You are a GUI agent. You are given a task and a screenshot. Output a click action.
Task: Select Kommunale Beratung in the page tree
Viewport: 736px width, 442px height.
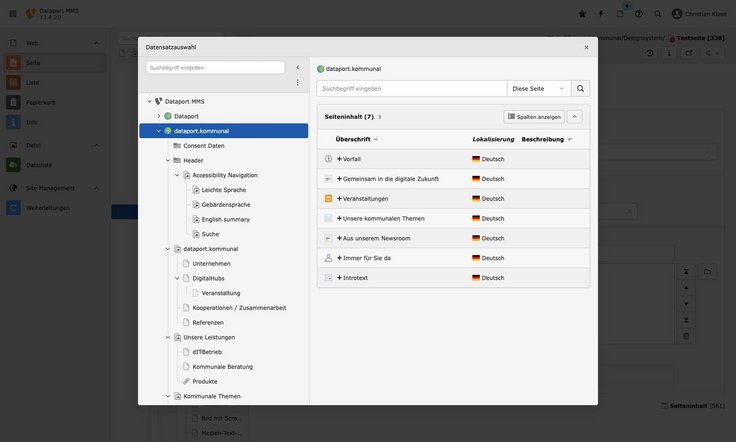click(x=222, y=366)
